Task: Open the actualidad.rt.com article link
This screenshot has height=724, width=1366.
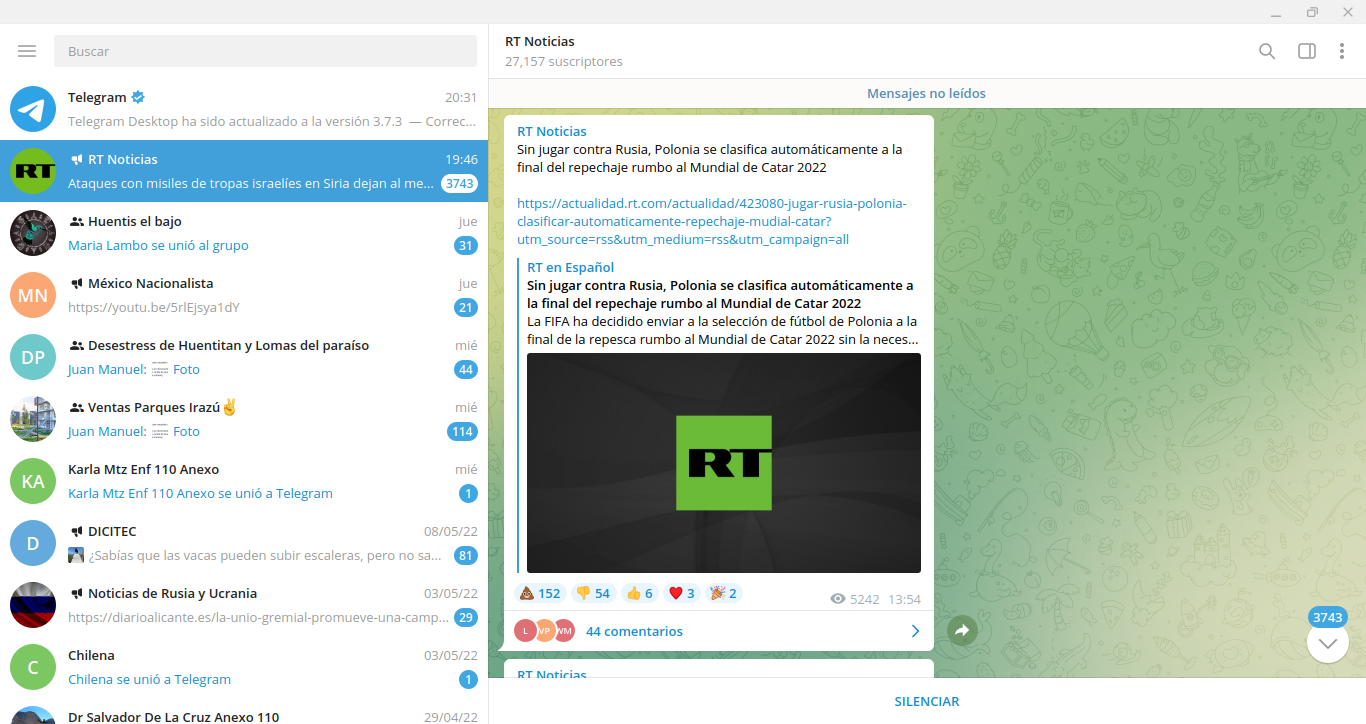Action: click(x=712, y=222)
